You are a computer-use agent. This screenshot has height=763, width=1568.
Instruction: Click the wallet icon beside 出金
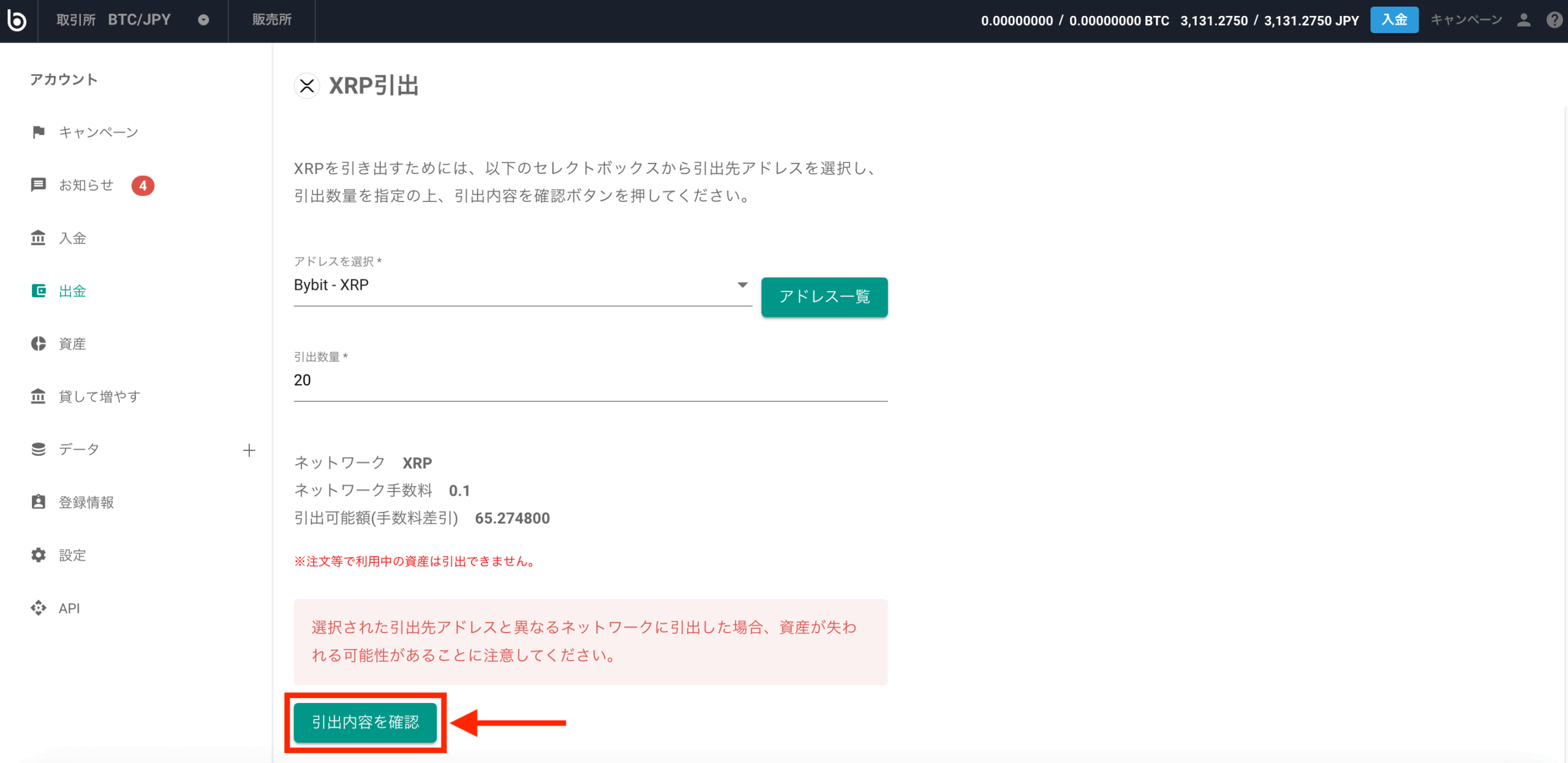[x=39, y=290]
